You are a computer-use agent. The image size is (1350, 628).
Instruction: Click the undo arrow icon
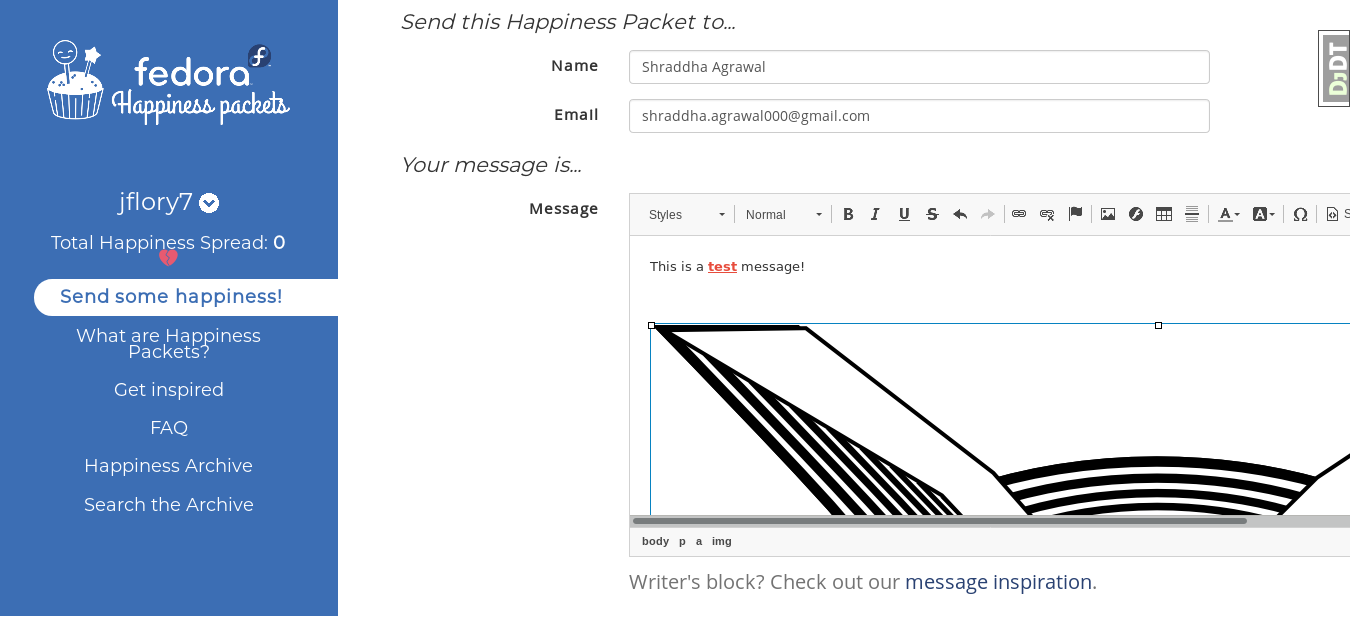tap(960, 214)
